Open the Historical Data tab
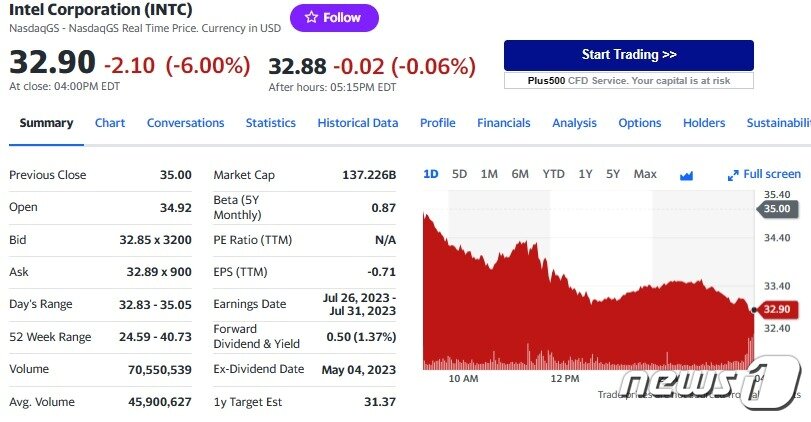The width and height of the screenshot is (811, 422). tap(357, 123)
